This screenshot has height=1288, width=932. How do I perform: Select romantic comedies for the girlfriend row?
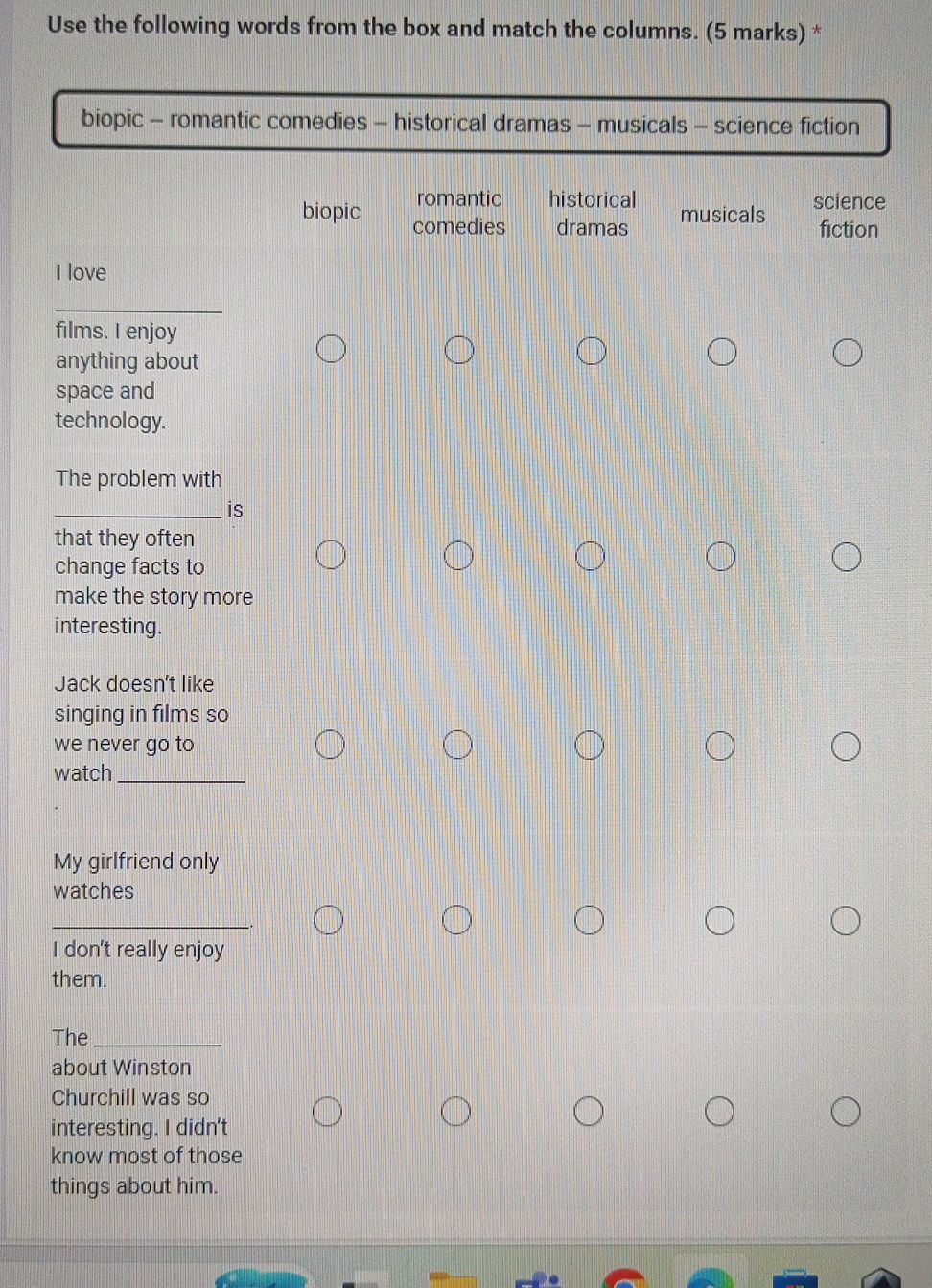pos(456,920)
